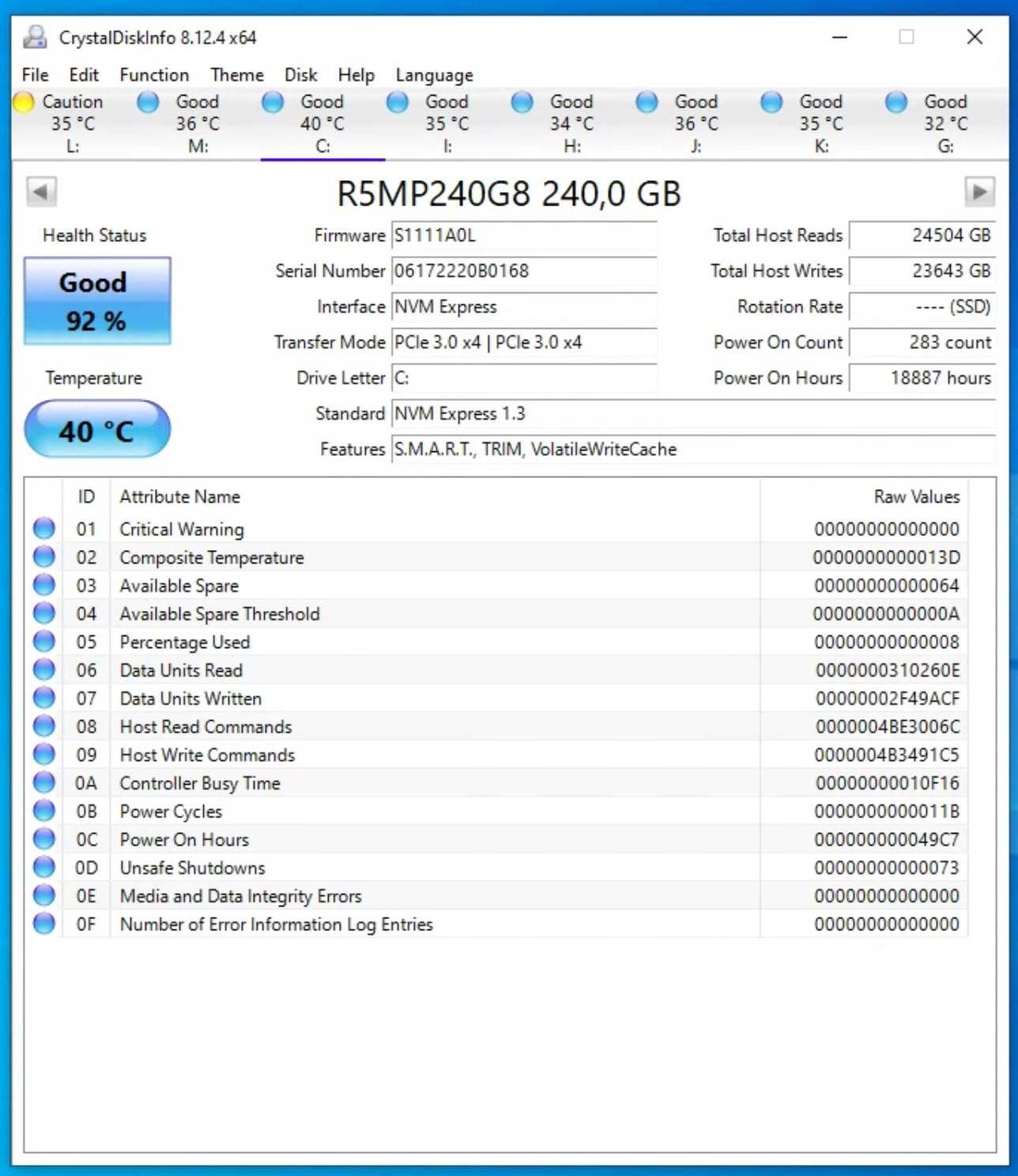Click the blue status orb for disk G:

(x=896, y=102)
